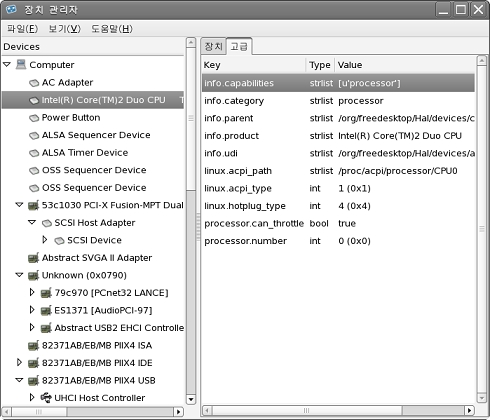Screen dimensions: 490x420
Task: Click the UHCI Host Controller USB icon
Action: [46, 397]
